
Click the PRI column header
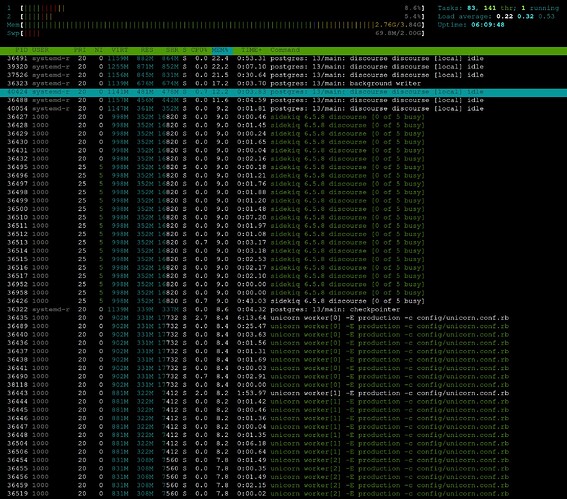pyautogui.click(x=80, y=50)
